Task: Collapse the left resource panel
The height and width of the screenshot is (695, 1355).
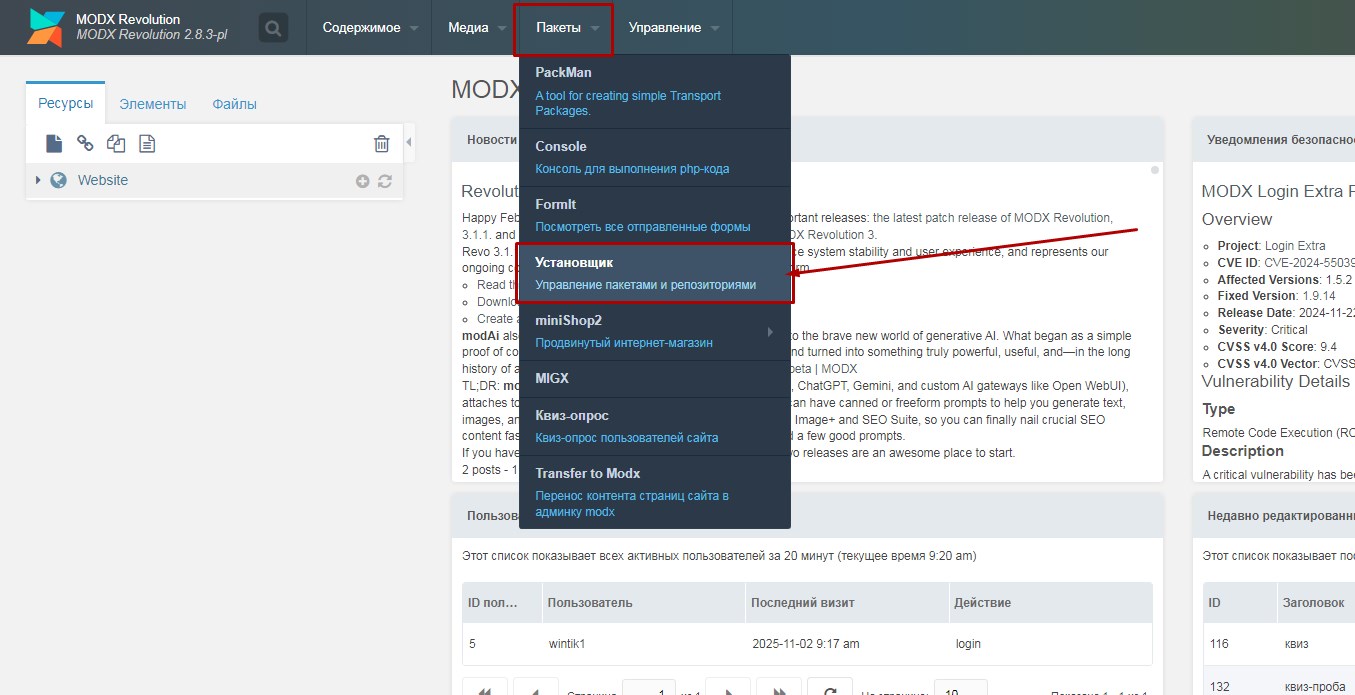Action: click(409, 143)
